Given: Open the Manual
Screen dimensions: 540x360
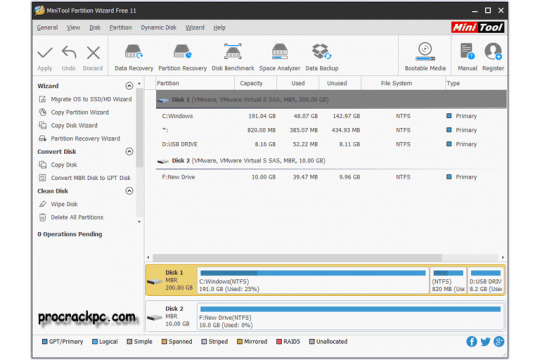Looking at the screenshot, I should click(x=467, y=57).
